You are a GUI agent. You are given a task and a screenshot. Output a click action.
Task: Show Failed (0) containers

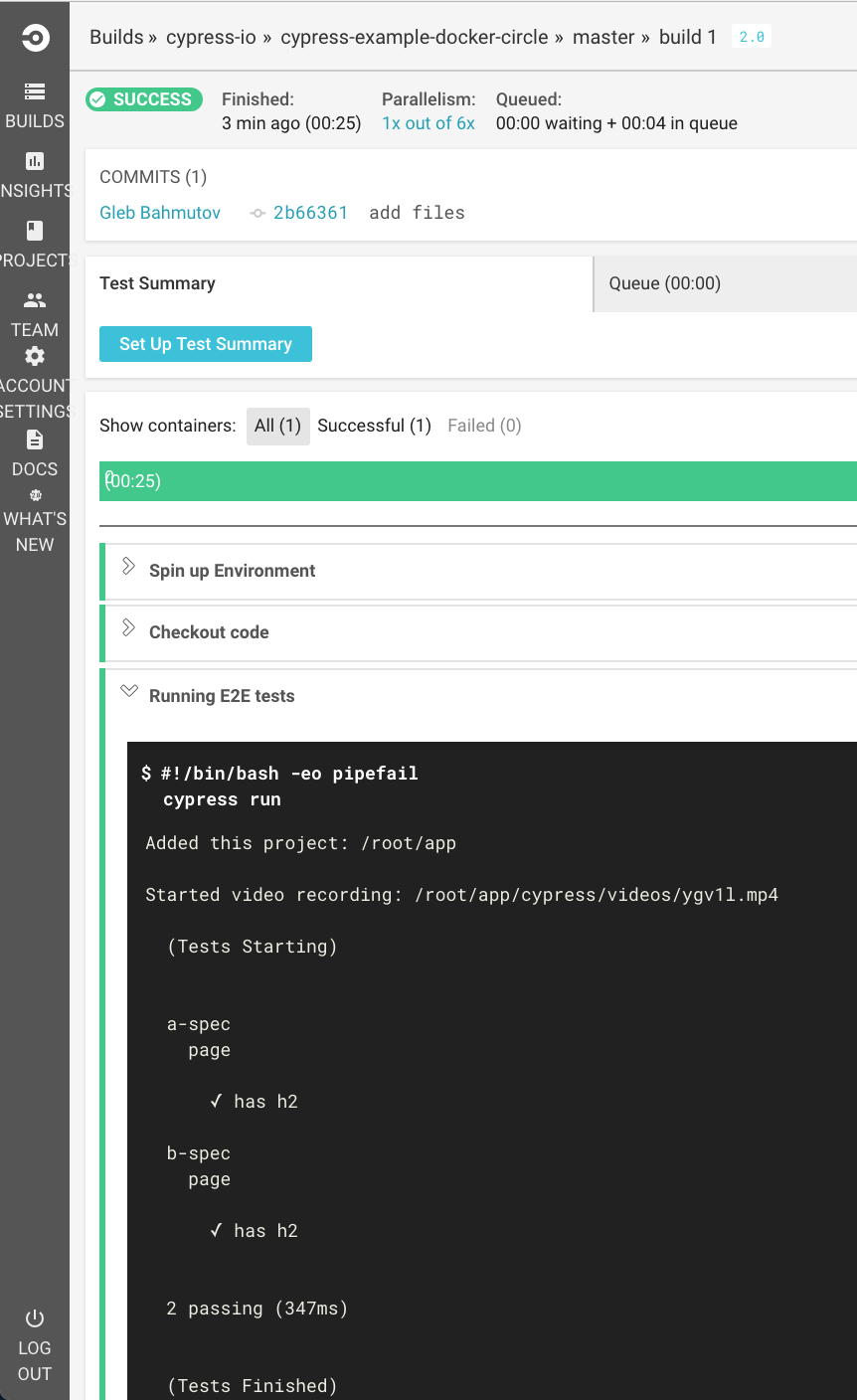484,426
